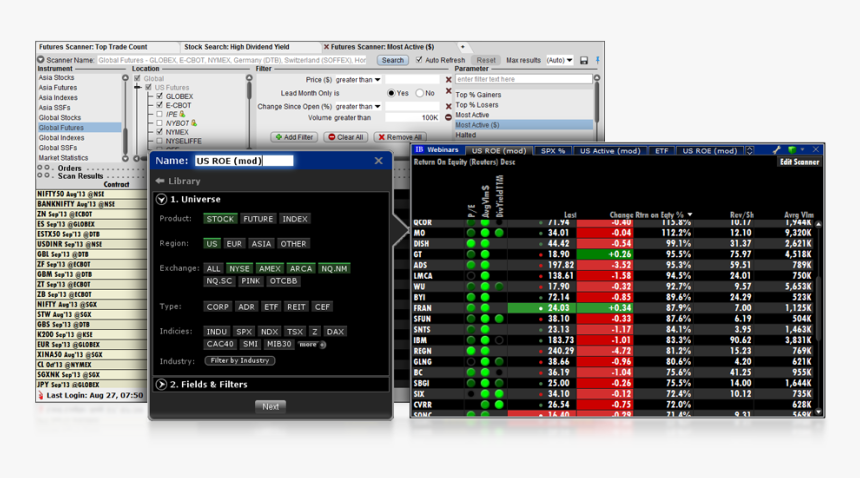Screen dimensions: 860x478
Task: Switch to the US Active (mod) tab
Action: pyautogui.click(x=610, y=151)
